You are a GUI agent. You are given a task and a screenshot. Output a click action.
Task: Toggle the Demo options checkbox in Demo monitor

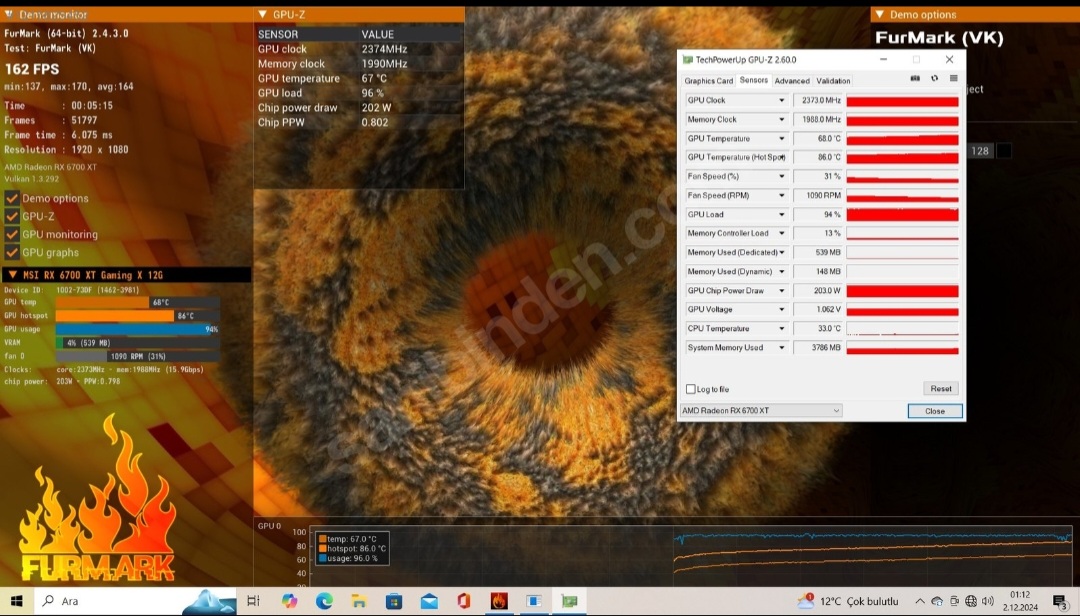click(12, 198)
